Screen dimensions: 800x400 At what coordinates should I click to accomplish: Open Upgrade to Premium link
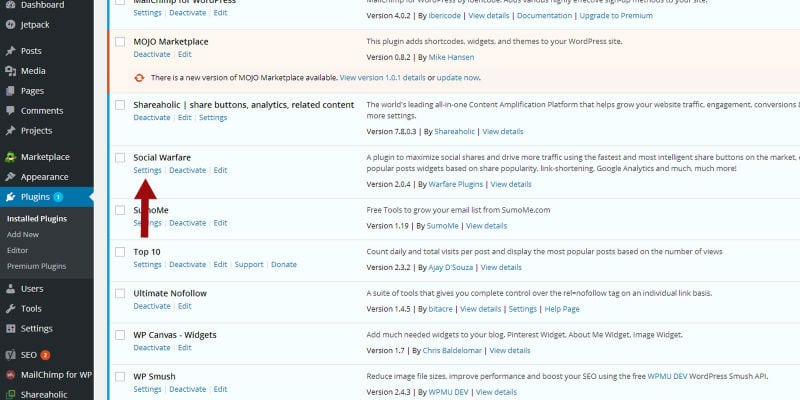point(616,15)
